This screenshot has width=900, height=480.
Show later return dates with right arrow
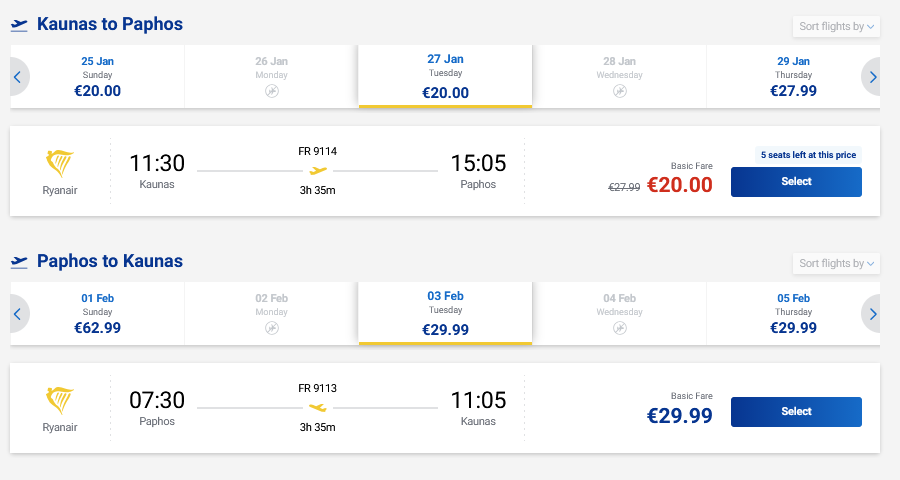pos(873,314)
